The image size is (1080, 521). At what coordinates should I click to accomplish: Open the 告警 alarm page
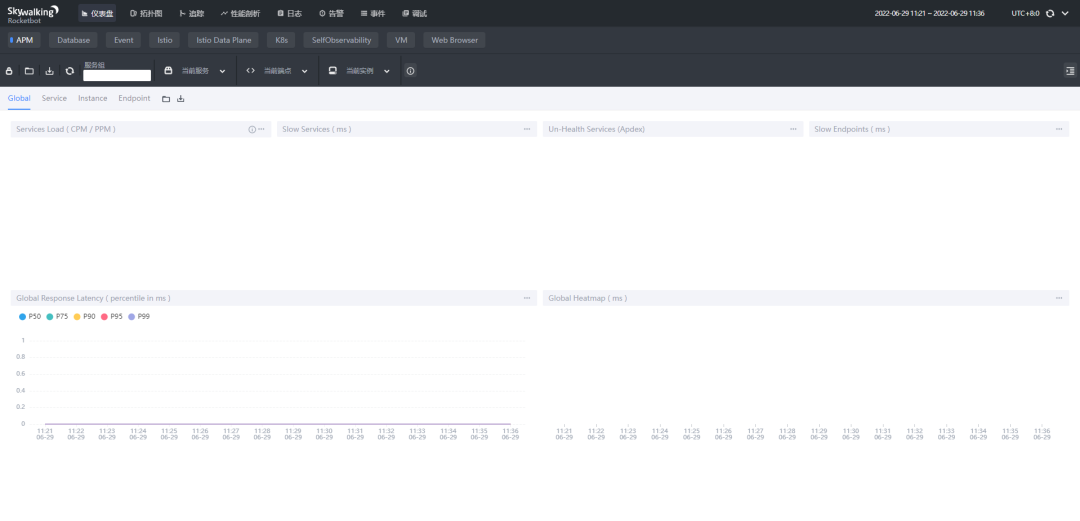pos(331,13)
